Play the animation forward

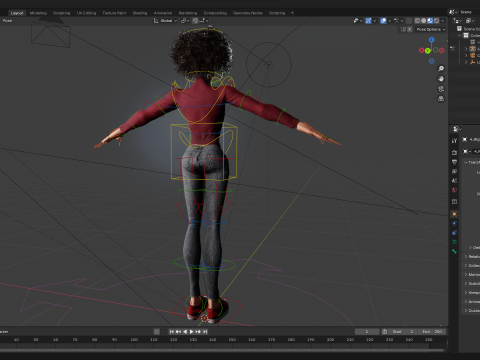(192, 332)
